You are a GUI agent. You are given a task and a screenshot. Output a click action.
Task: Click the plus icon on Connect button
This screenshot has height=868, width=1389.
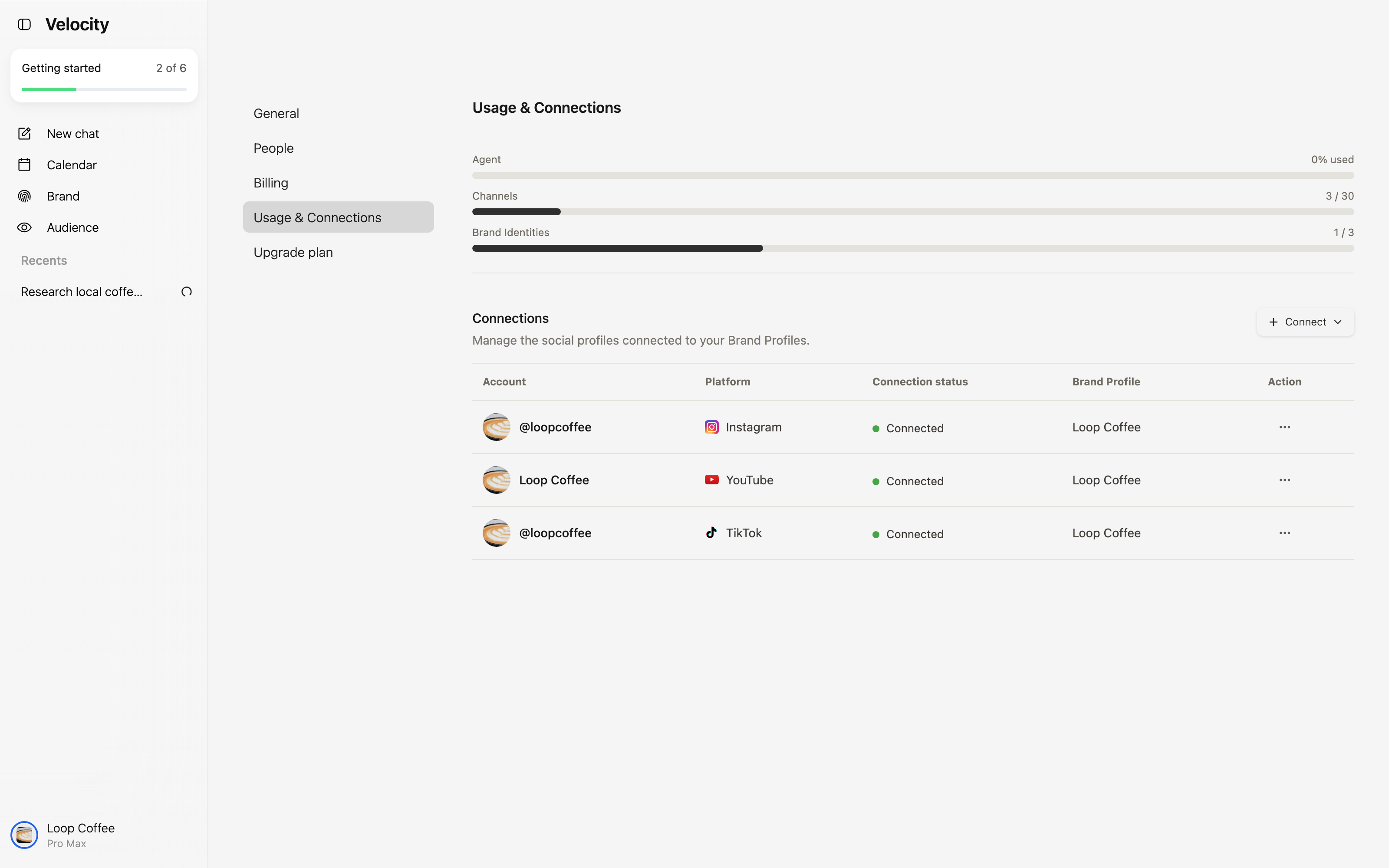point(1274,322)
